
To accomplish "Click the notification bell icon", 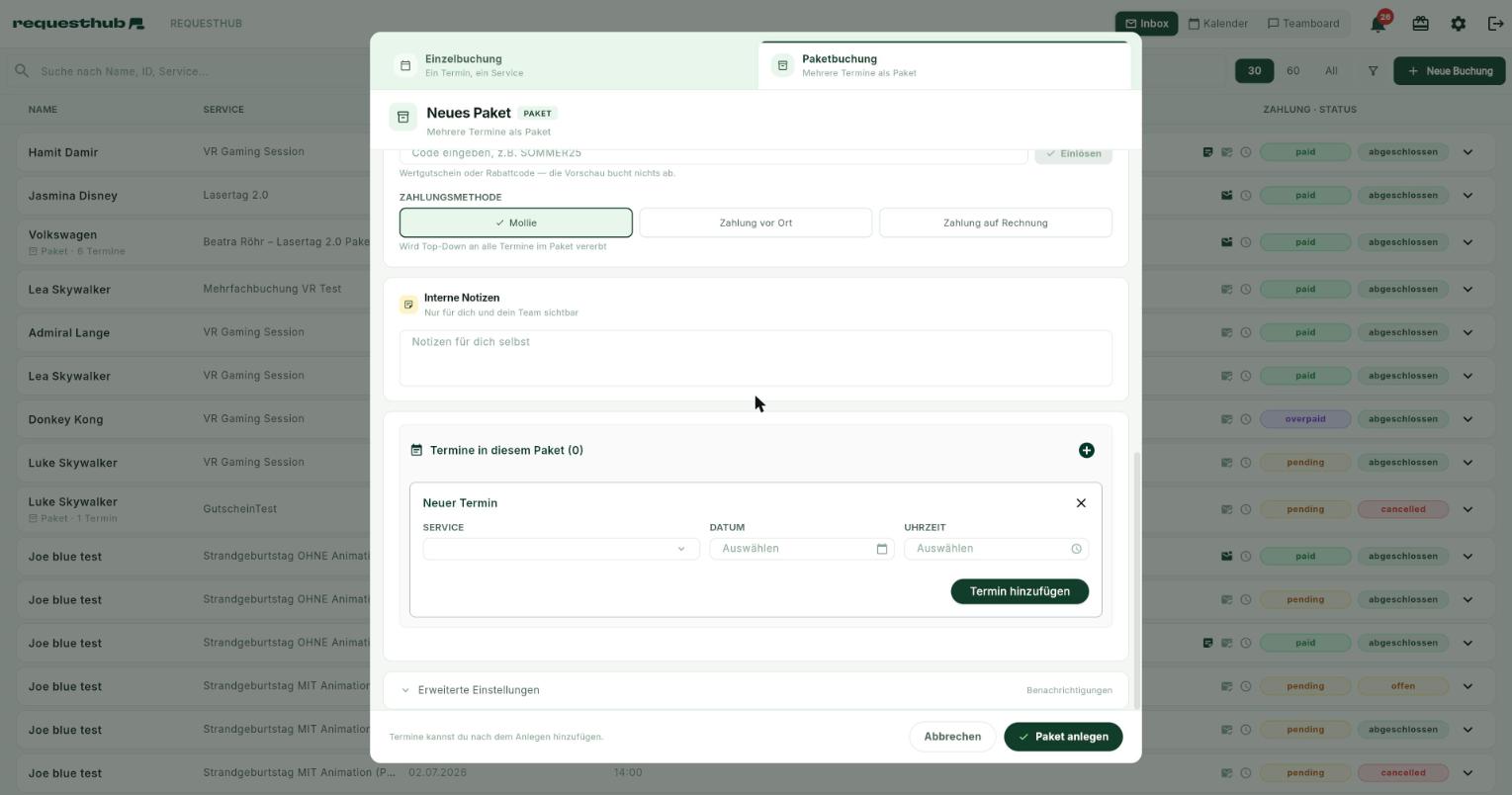I will pyautogui.click(x=1378, y=24).
